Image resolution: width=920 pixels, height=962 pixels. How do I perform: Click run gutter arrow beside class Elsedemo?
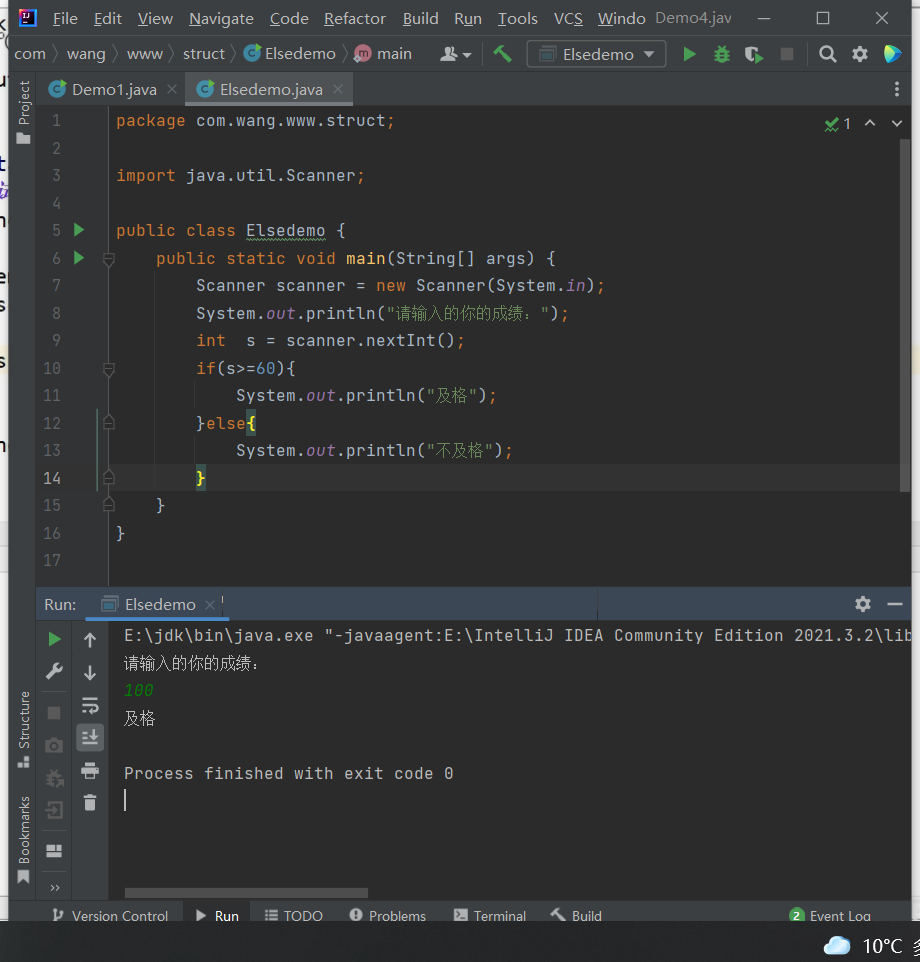[x=79, y=230]
